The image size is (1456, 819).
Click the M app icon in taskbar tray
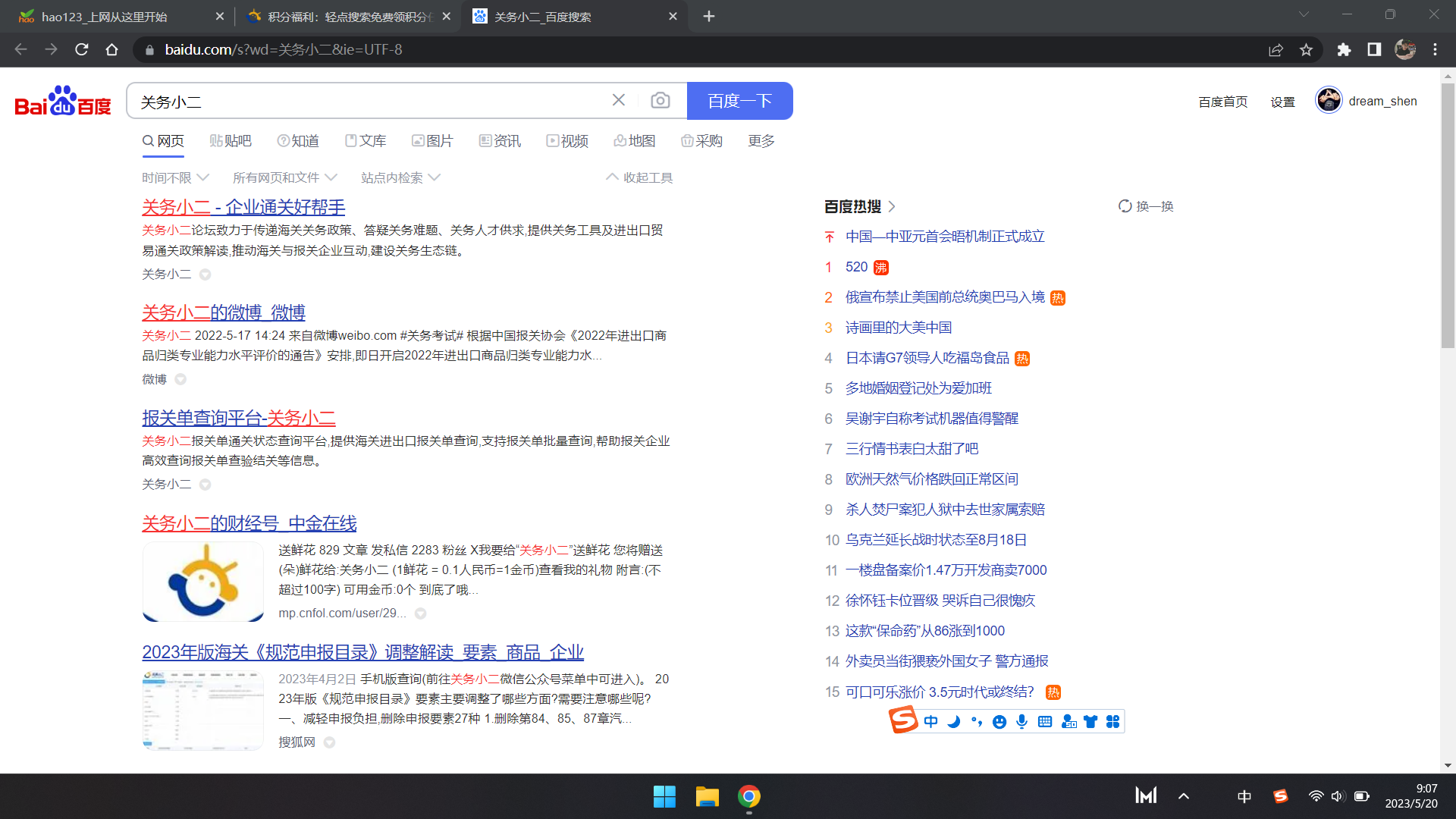[x=1146, y=795]
